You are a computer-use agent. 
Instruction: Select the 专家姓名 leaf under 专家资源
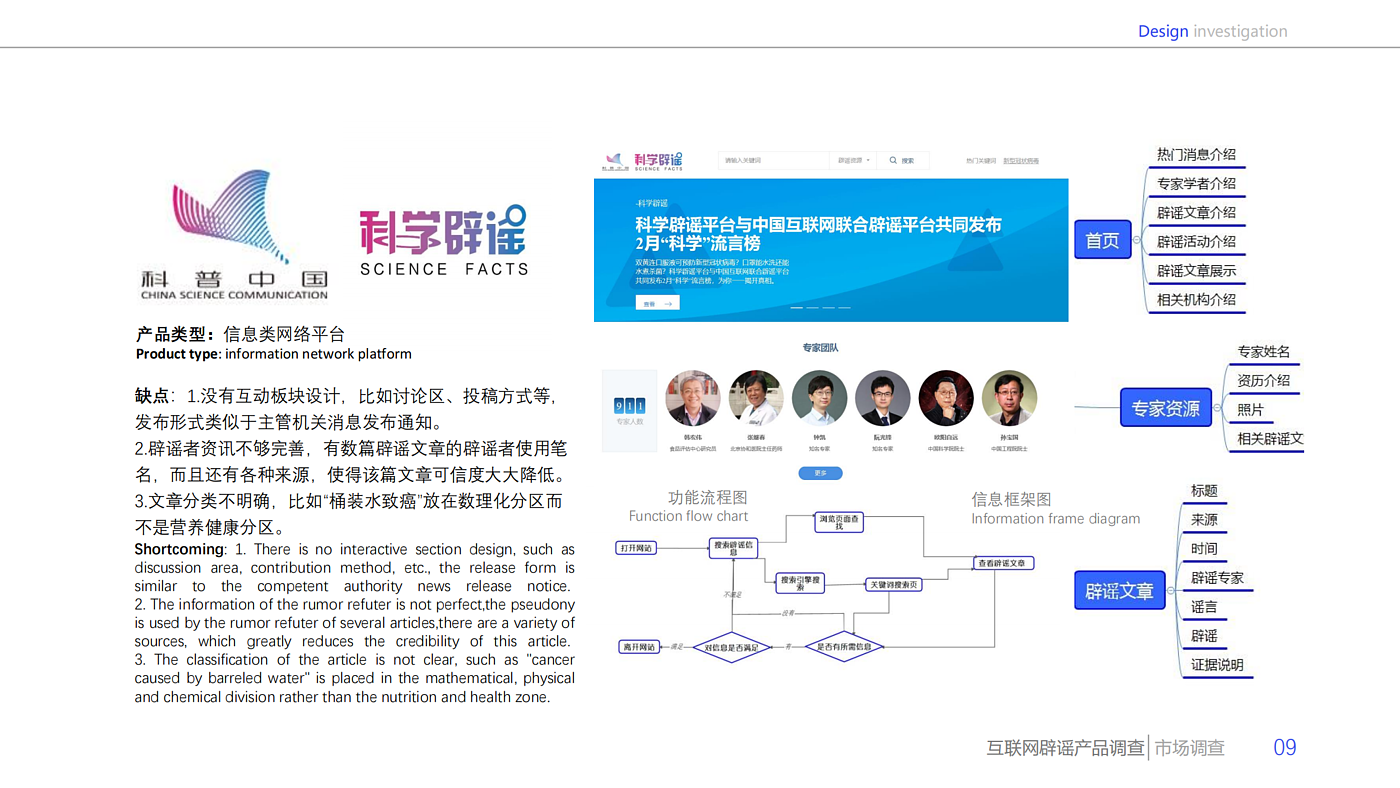(x=1264, y=352)
